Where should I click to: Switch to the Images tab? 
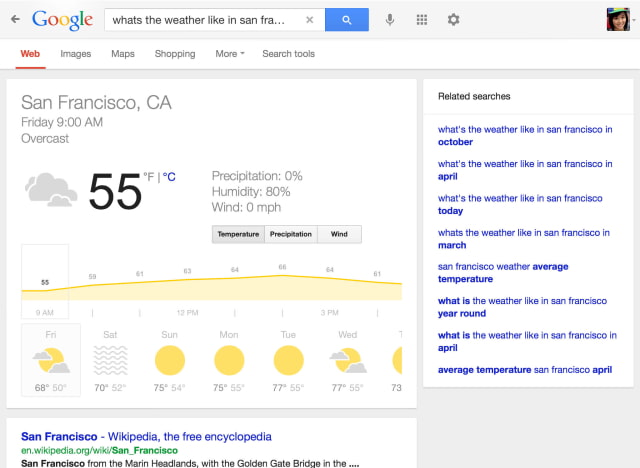pyautogui.click(x=75, y=54)
